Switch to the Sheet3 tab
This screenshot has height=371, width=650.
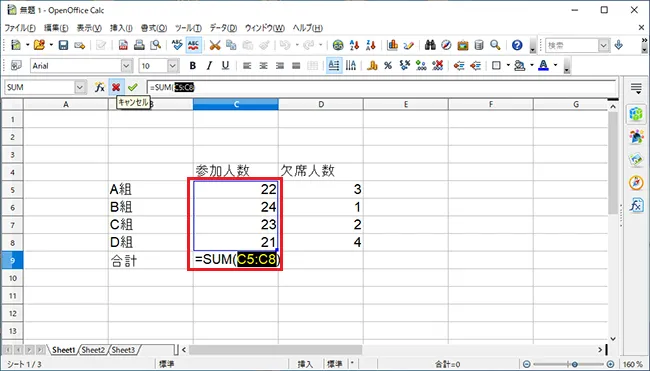123,350
